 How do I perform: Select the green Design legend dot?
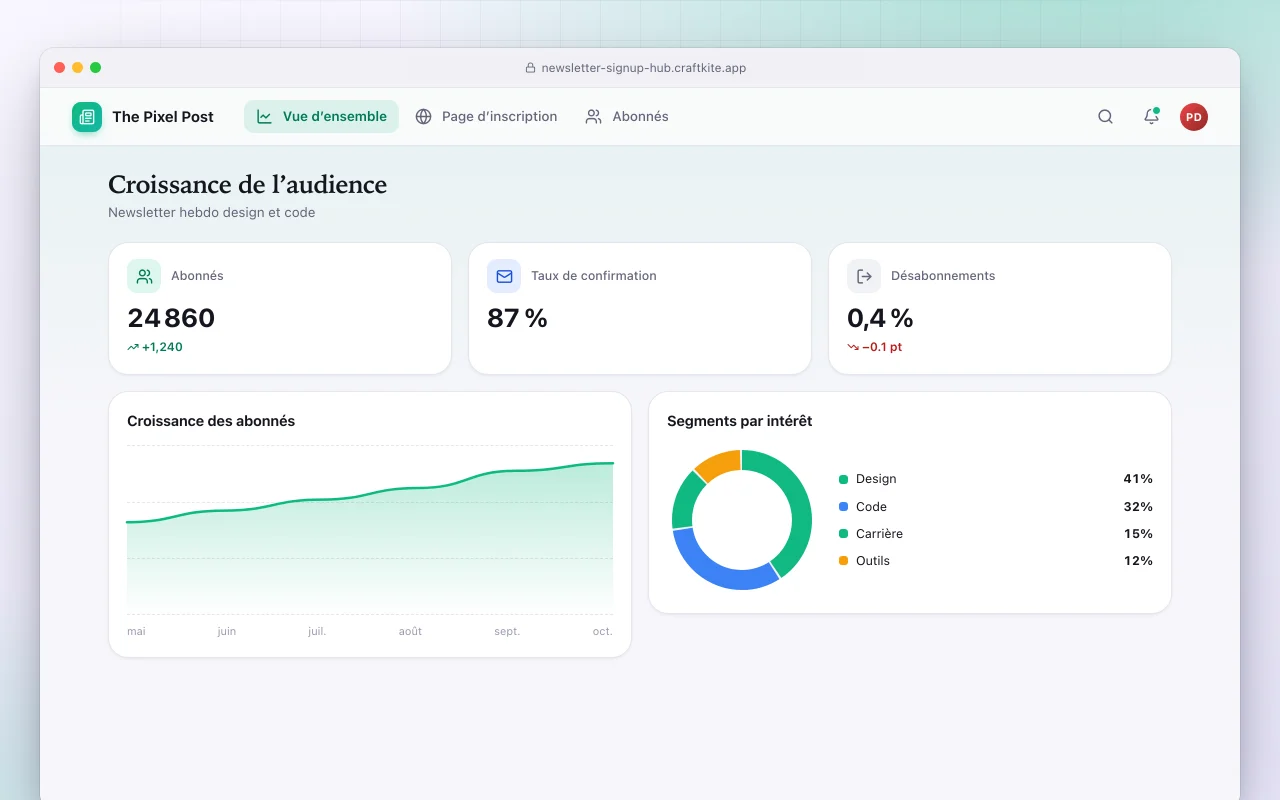coord(843,480)
